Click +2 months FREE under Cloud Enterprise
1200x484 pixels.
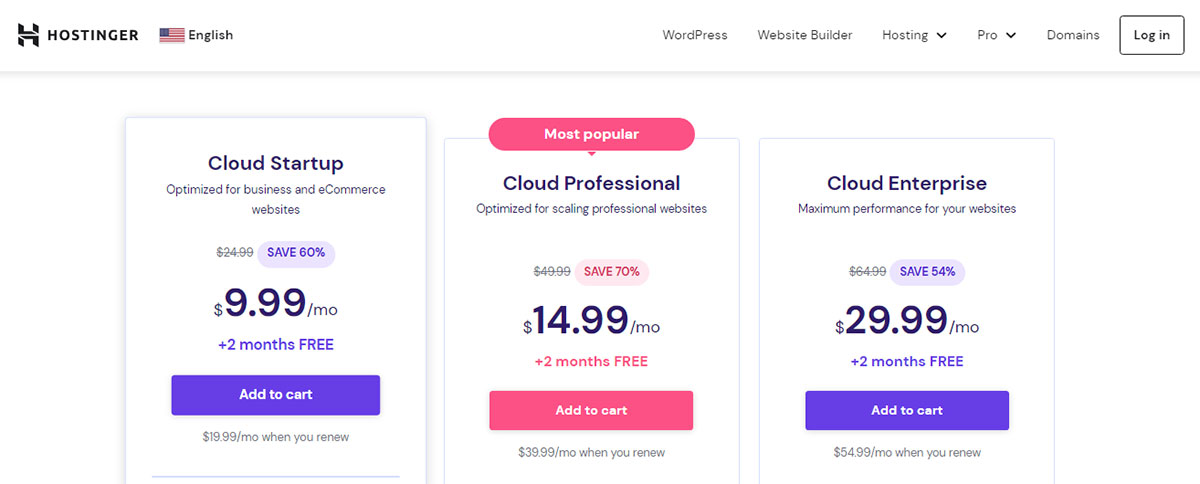click(x=907, y=361)
